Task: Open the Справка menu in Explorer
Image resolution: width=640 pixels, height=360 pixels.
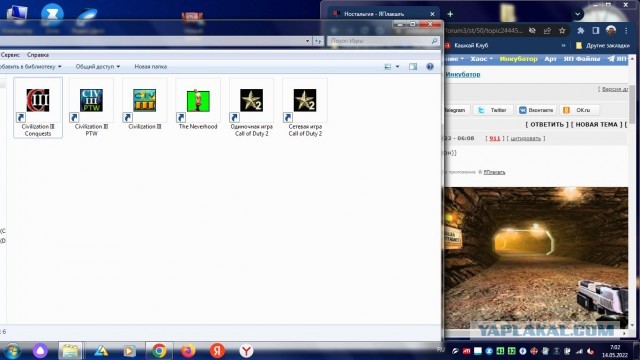Action: click(38, 55)
